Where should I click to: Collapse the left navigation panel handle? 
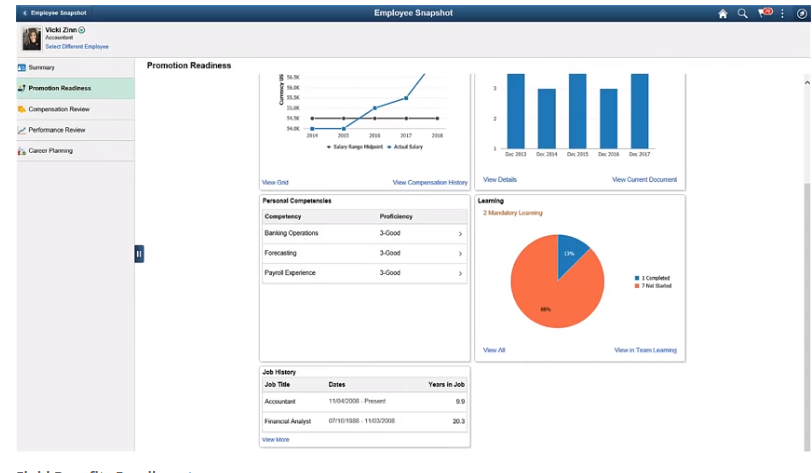coord(140,254)
